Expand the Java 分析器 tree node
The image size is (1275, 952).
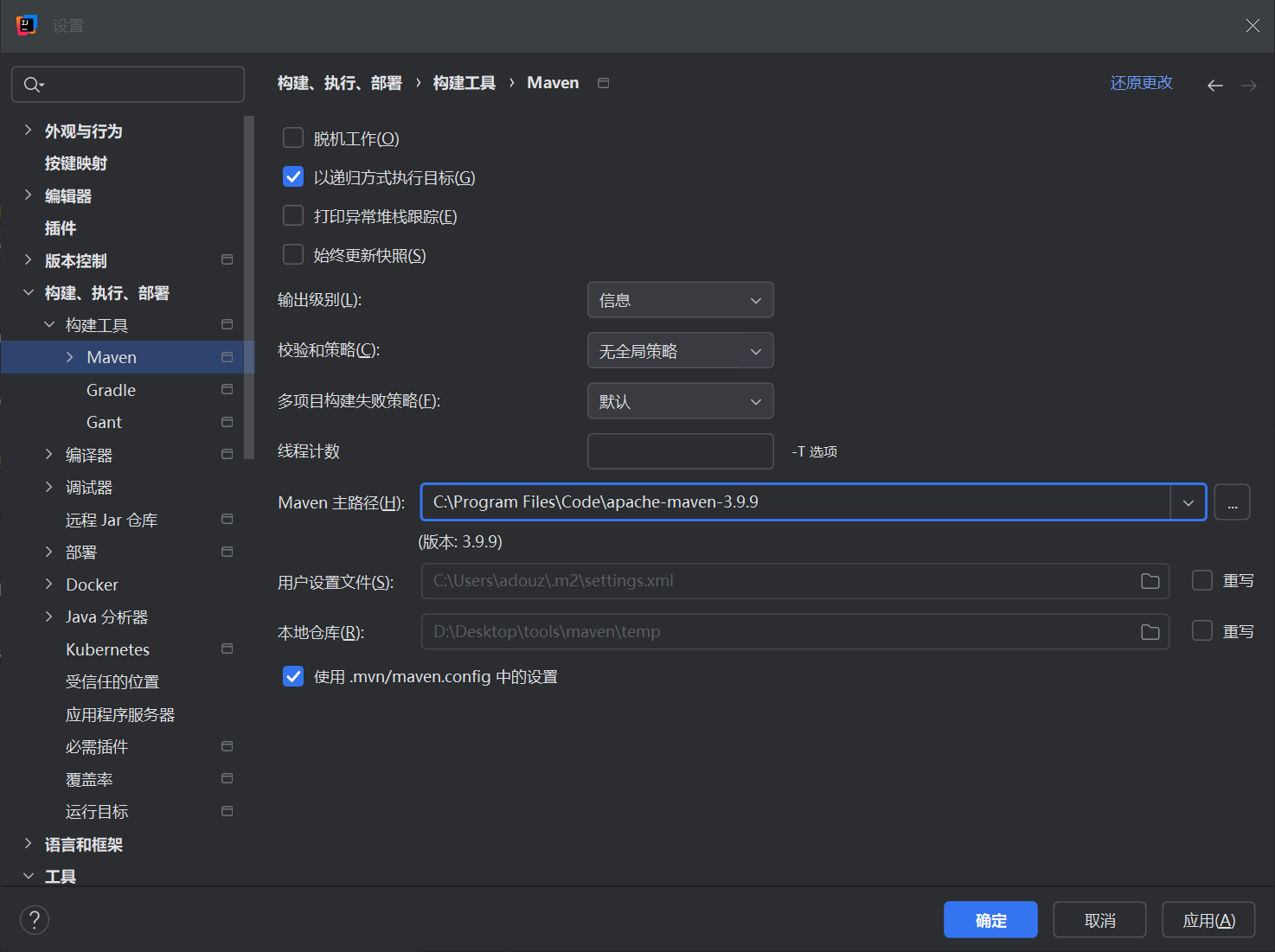(49, 617)
